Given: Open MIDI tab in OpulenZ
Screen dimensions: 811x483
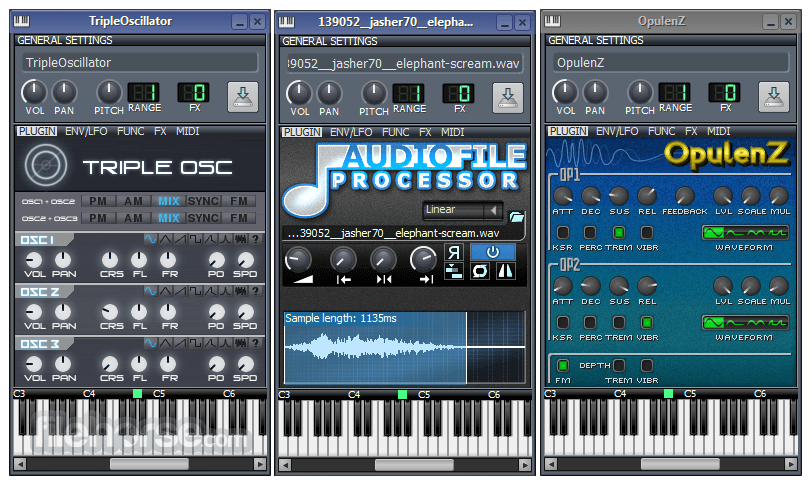Looking at the screenshot, I should click(x=718, y=131).
